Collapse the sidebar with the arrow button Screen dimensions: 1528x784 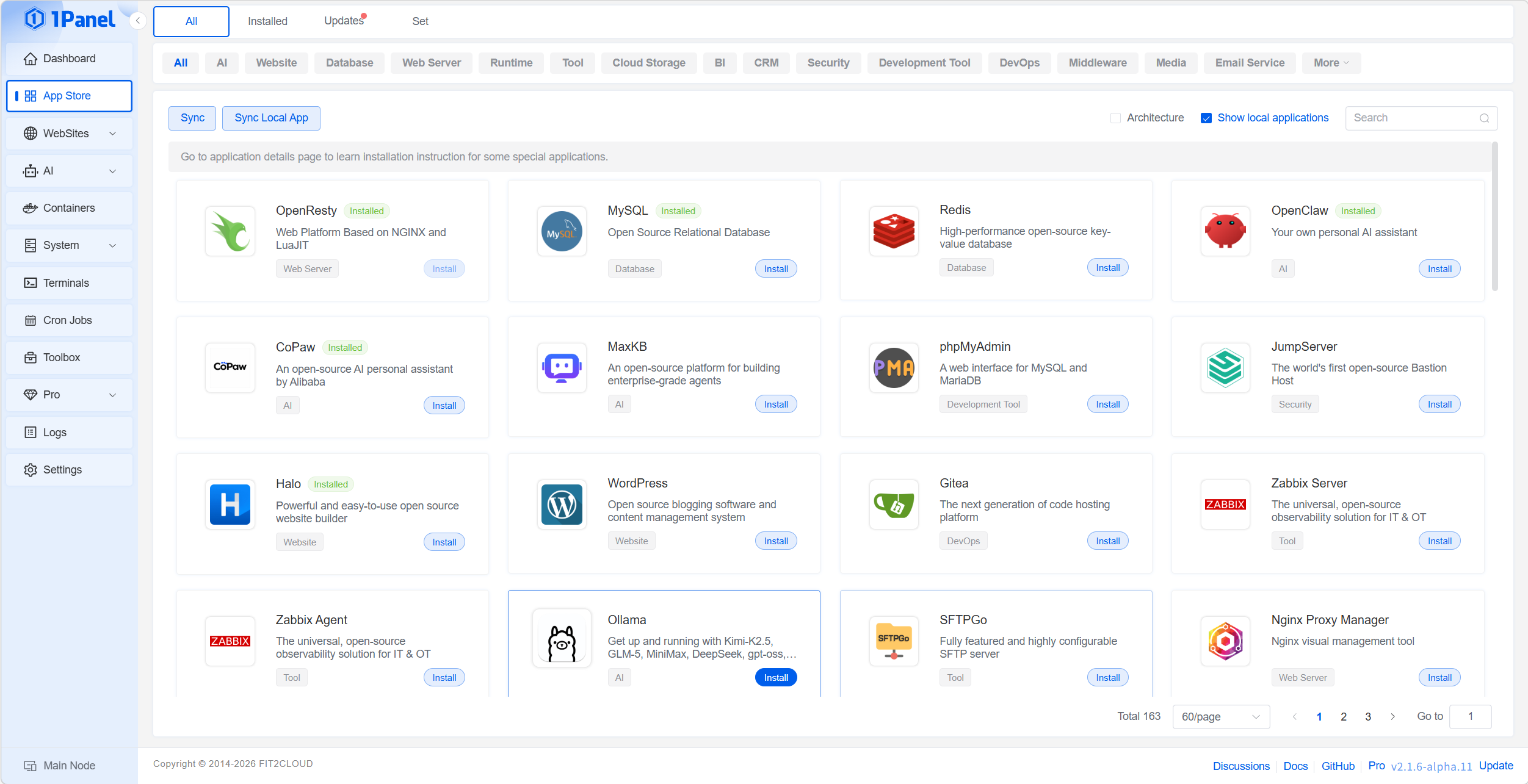click(138, 21)
